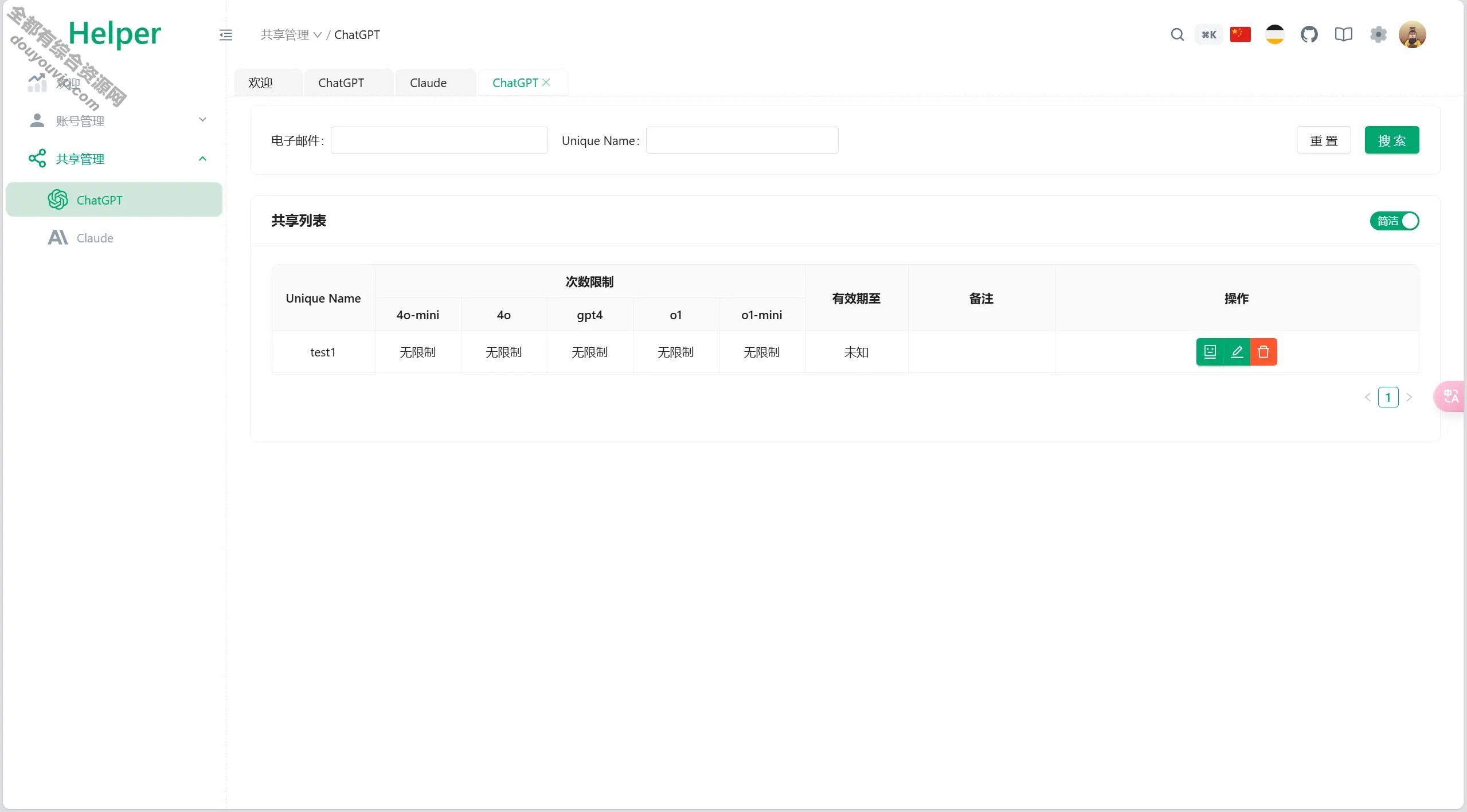This screenshot has width=1467, height=812.
Task: Click the 未知 expiry cell for test1
Action: (x=856, y=352)
